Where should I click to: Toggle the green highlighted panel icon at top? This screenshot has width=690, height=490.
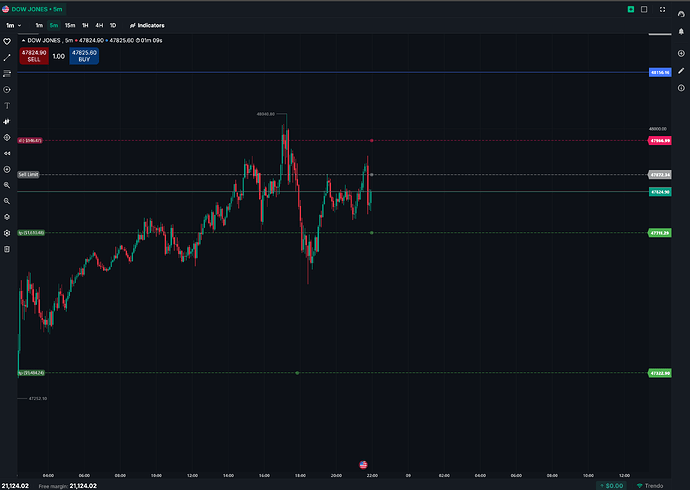pyautogui.click(x=631, y=9)
